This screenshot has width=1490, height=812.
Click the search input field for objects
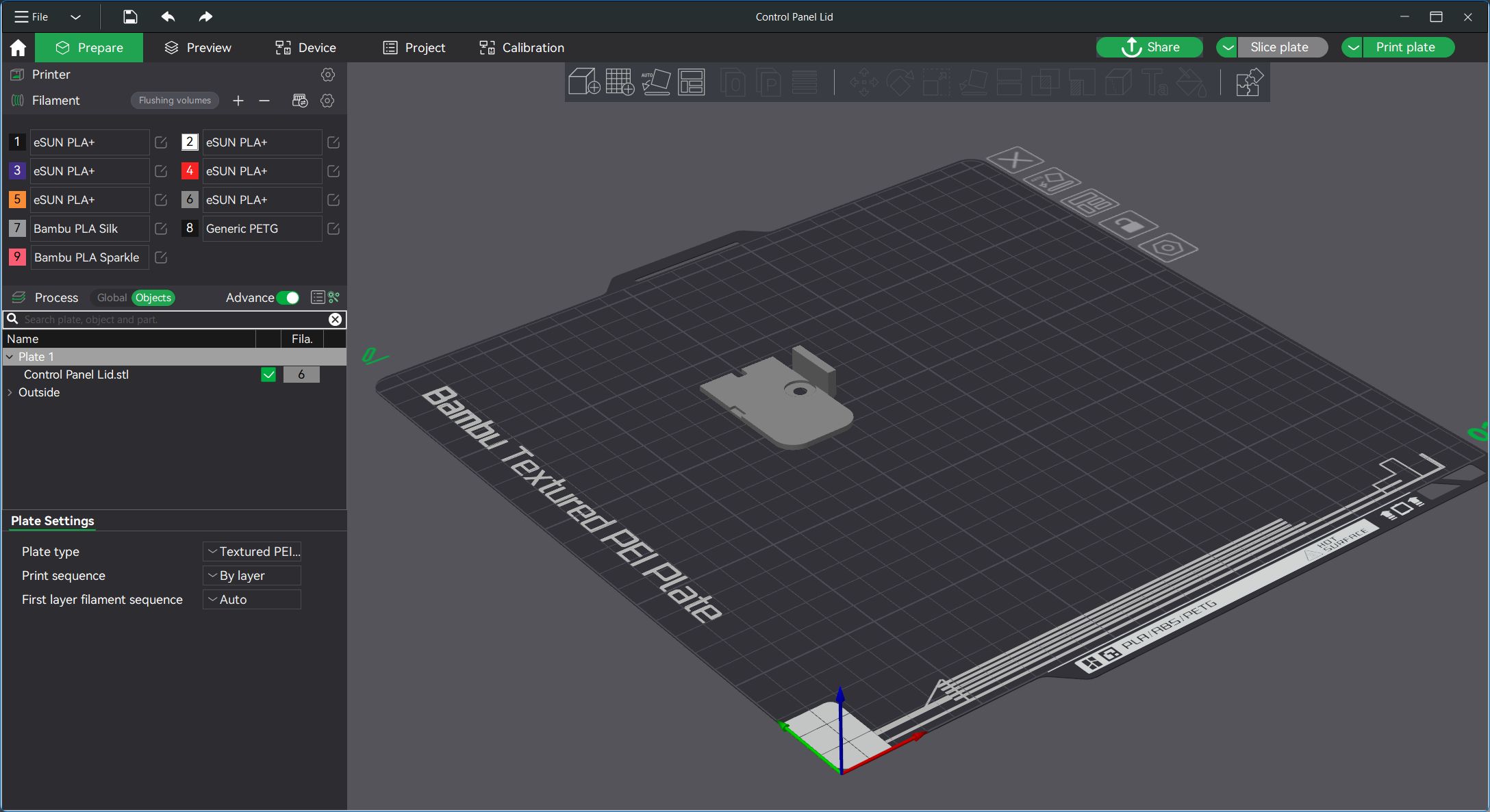point(174,319)
